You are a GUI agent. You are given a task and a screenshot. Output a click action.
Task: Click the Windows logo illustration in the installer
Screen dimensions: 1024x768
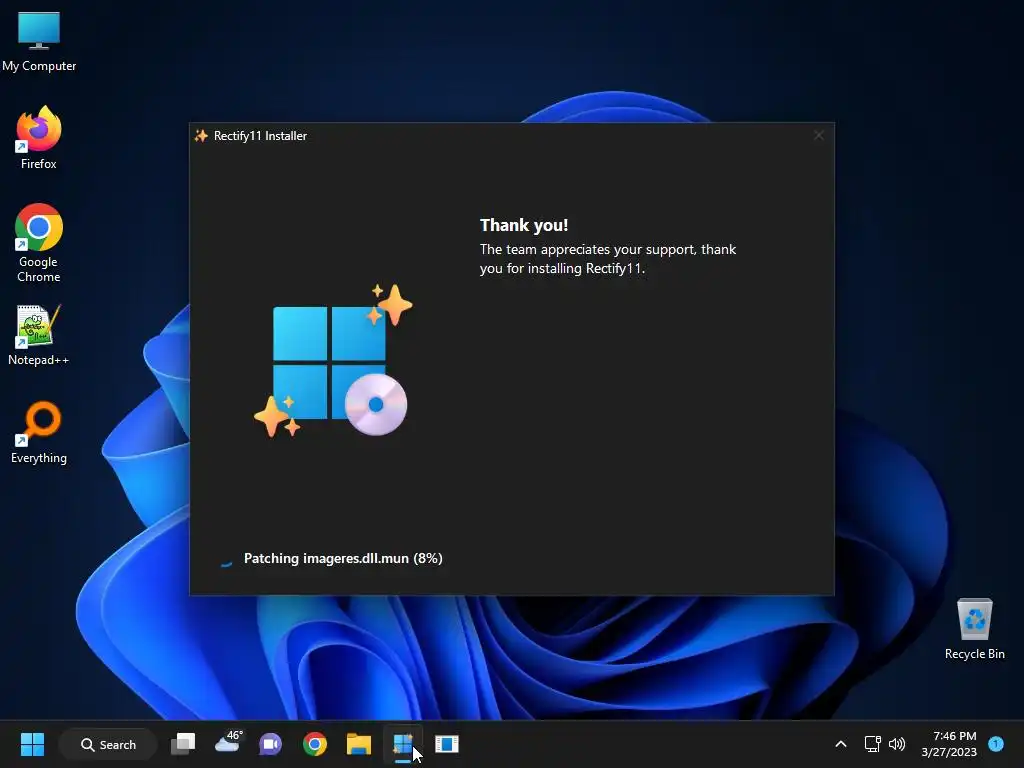coord(333,360)
